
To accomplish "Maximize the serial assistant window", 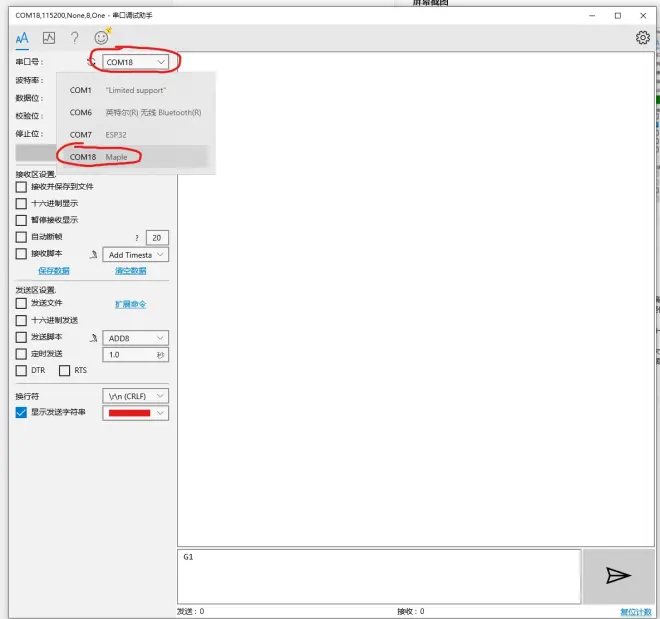I will click(x=617, y=16).
